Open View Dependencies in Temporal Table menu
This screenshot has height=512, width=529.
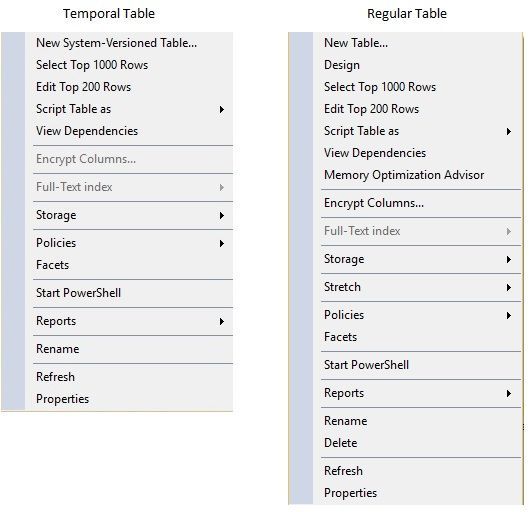click(130, 131)
